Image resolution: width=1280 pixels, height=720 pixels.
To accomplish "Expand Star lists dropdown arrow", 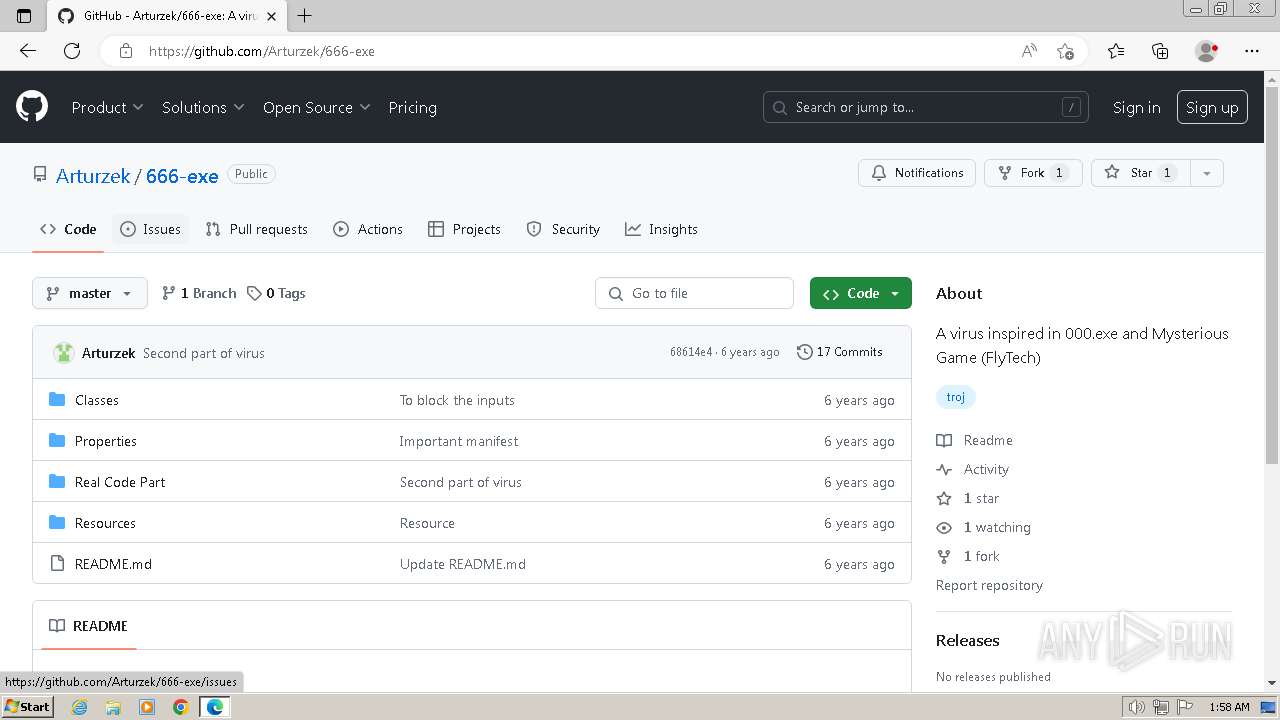I will pyautogui.click(x=1207, y=173).
